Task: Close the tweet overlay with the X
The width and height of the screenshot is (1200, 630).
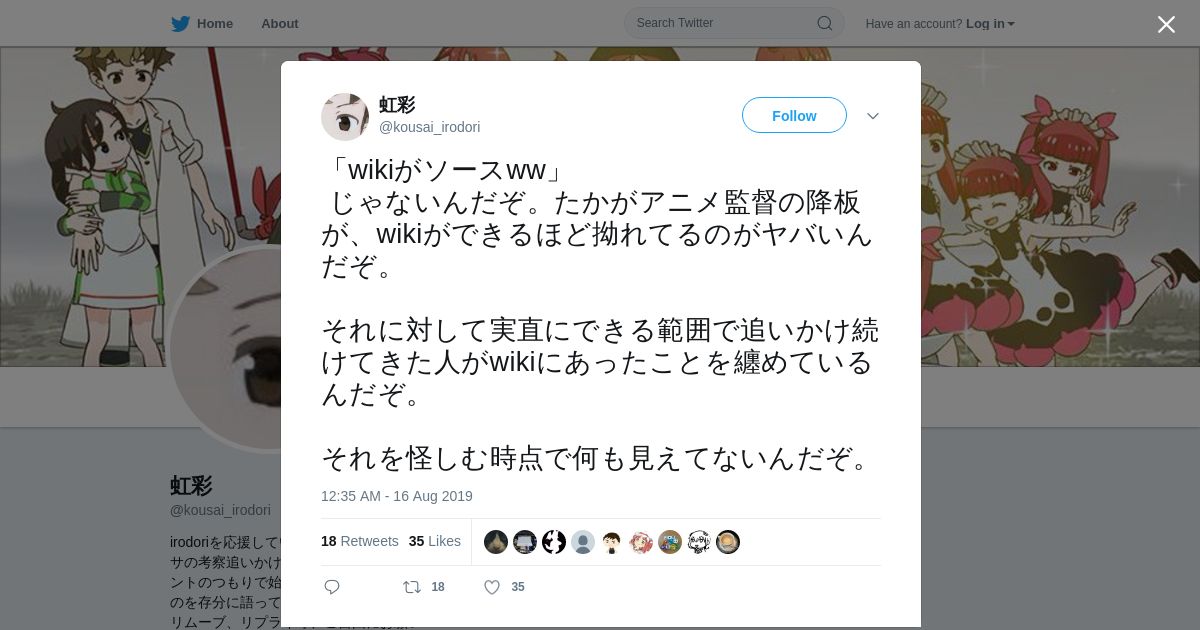Action: pos(1166,24)
